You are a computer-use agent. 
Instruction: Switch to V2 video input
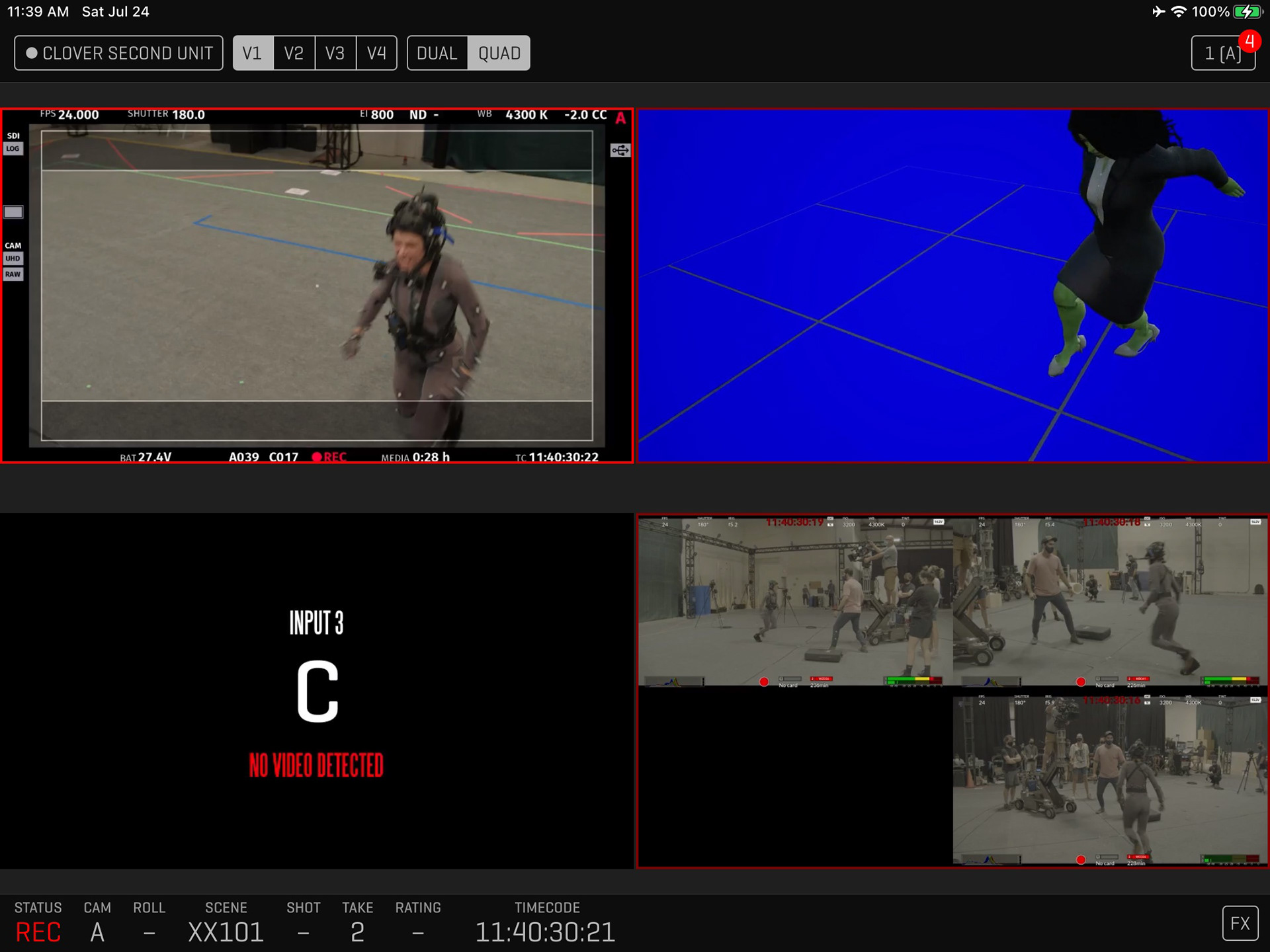(x=294, y=53)
